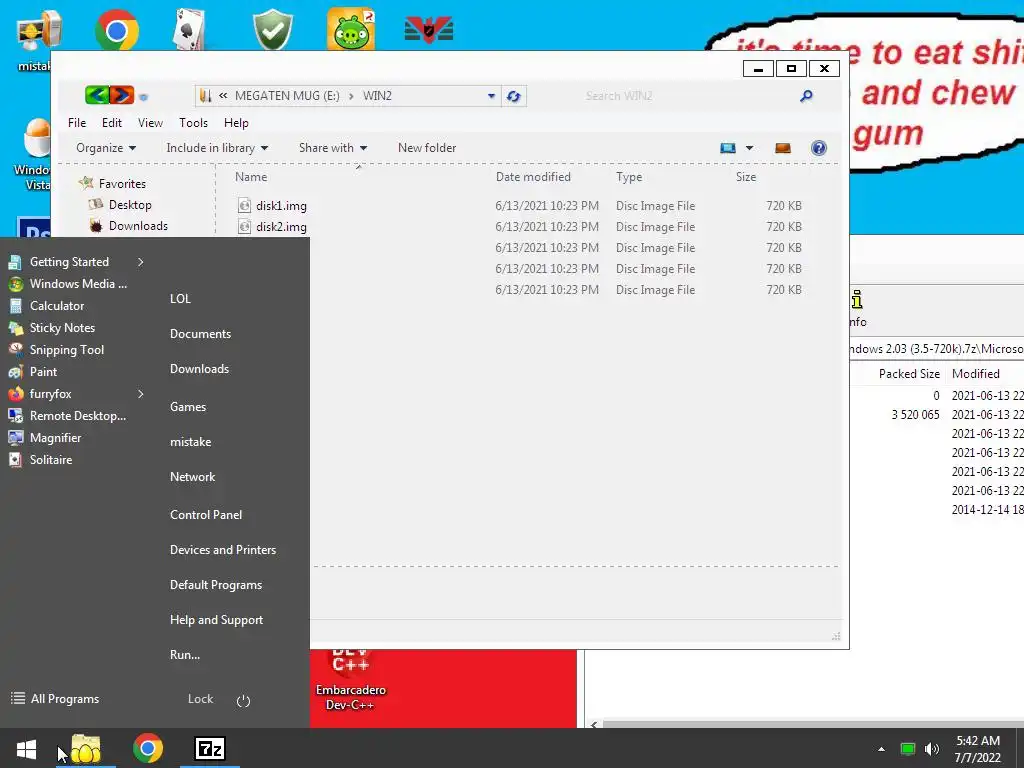Click the green back arrow in Explorer
The width and height of the screenshot is (1024, 768).
tap(97, 95)
